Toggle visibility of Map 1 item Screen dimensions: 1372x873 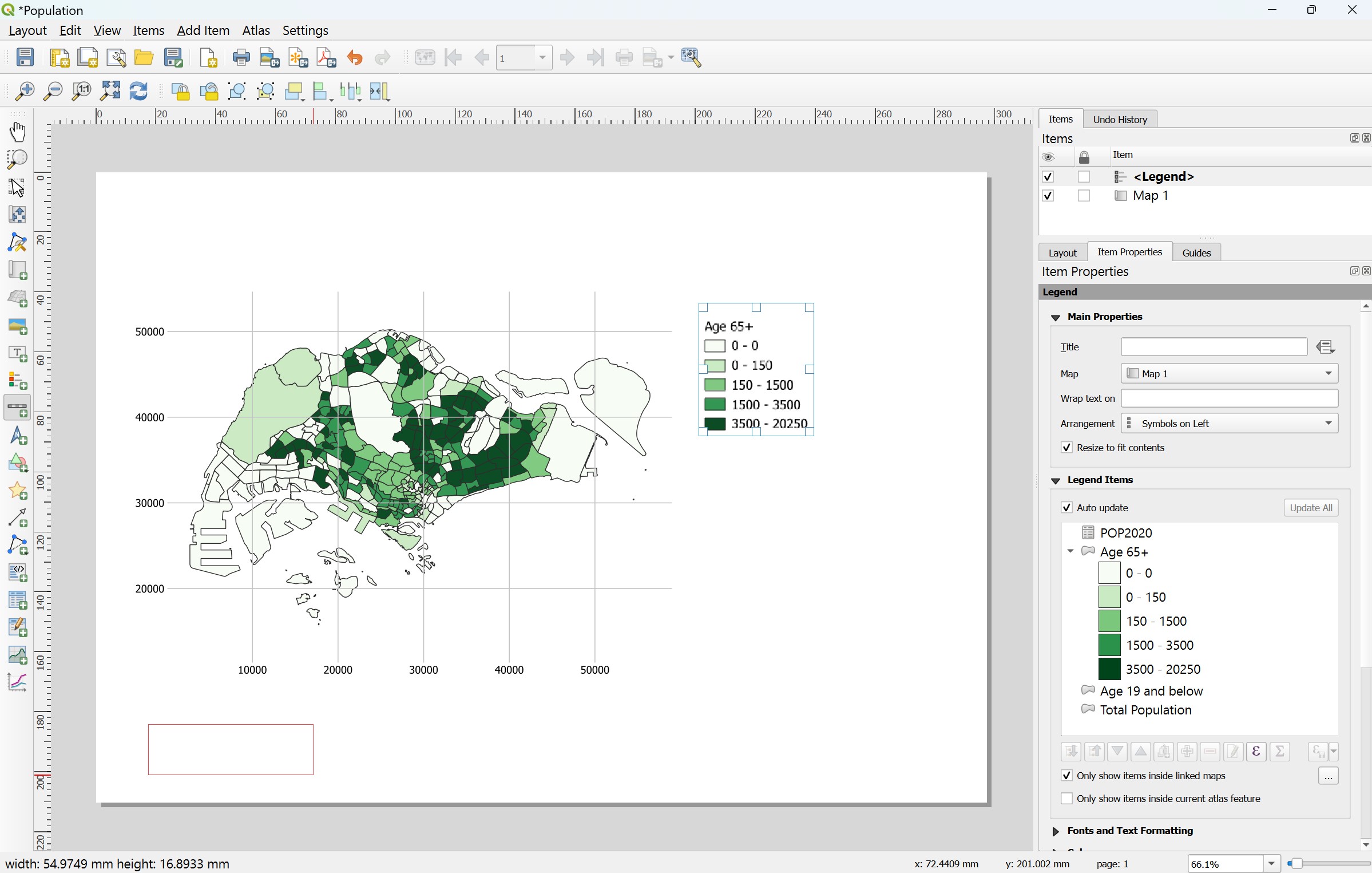(x=1048, y=196)
